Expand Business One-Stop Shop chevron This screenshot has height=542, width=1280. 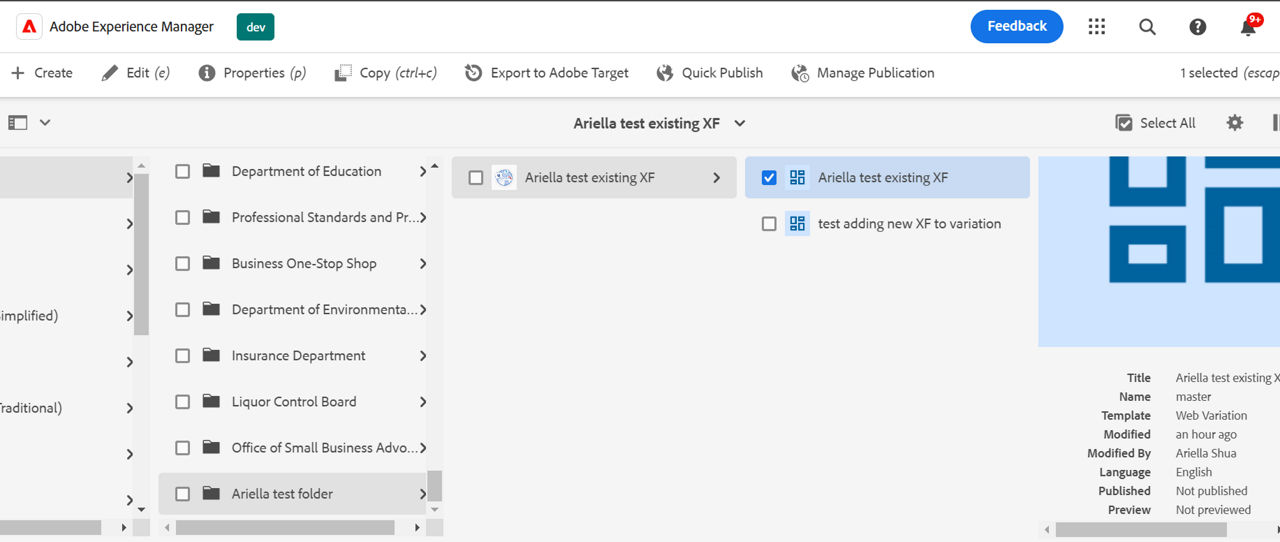[x=422, y=264]
